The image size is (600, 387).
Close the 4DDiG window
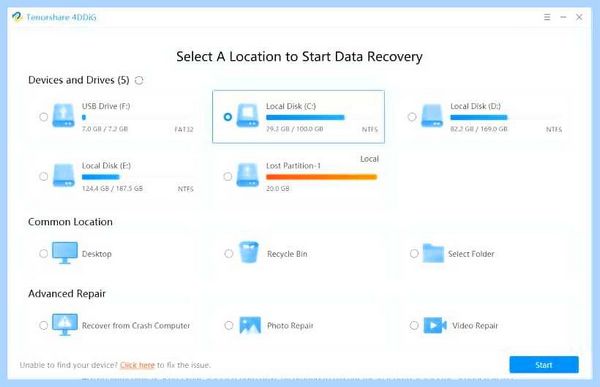(x=579, y=17)
